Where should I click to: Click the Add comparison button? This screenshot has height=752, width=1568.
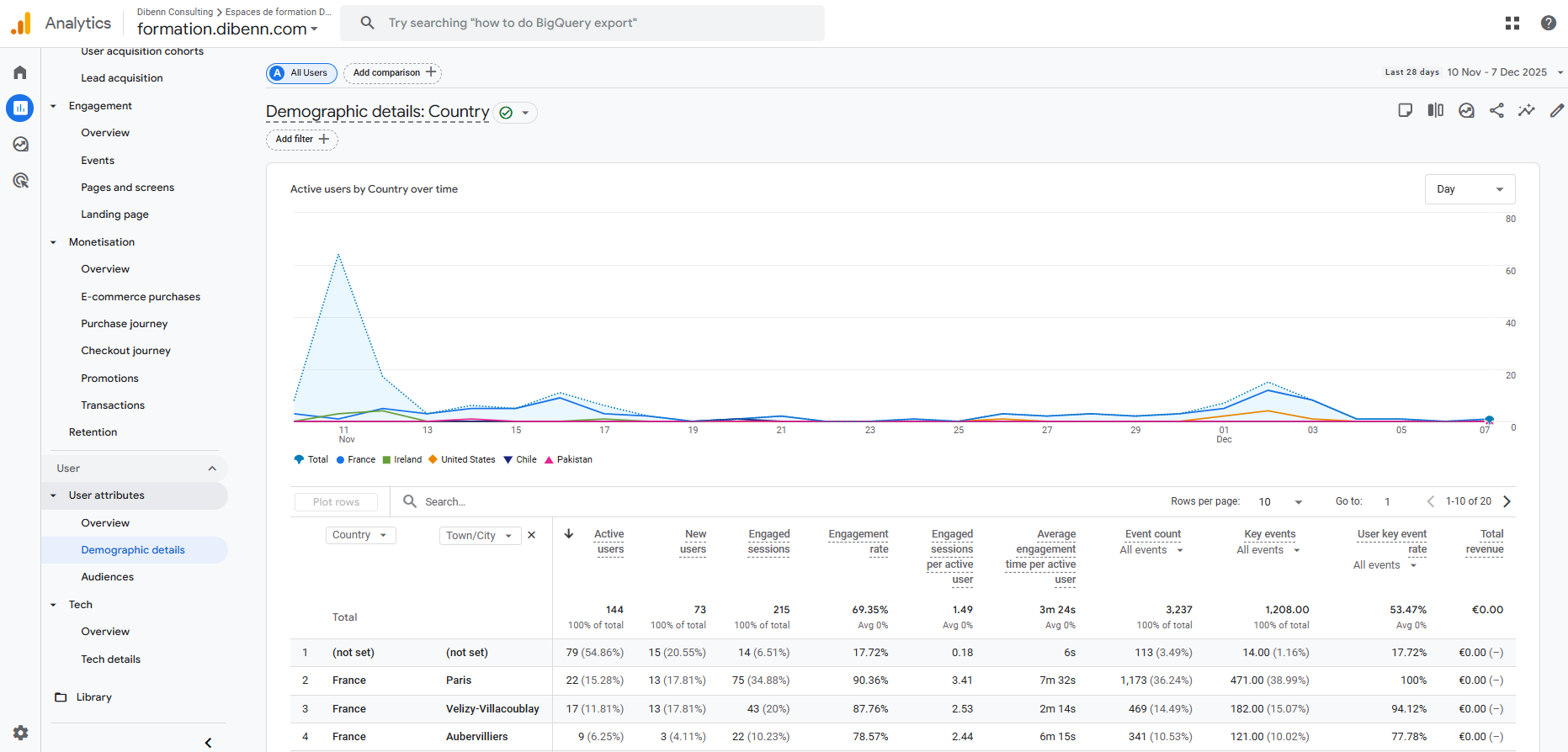[x=393, y=73]
